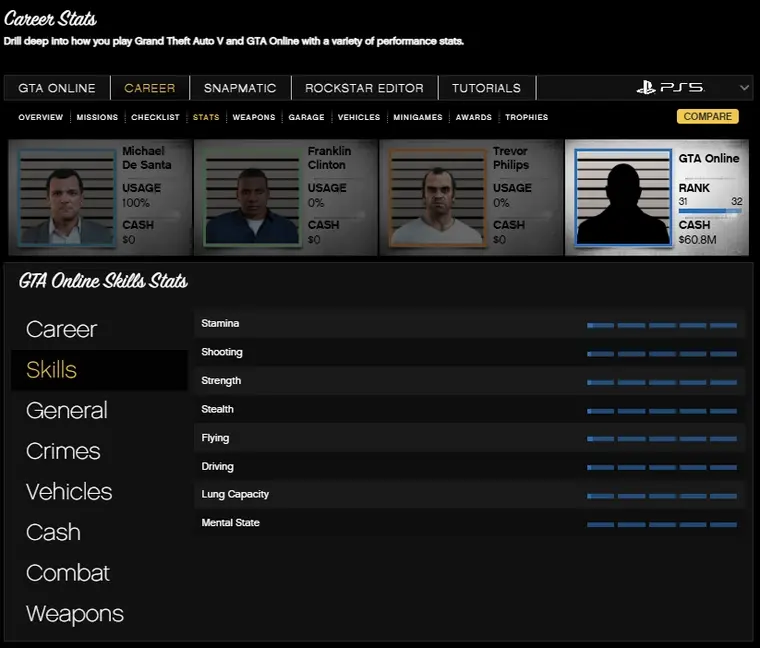The image size is (760, 648).
Task: Open the TROPHIES submenu link
Action: tap(526, 117)
